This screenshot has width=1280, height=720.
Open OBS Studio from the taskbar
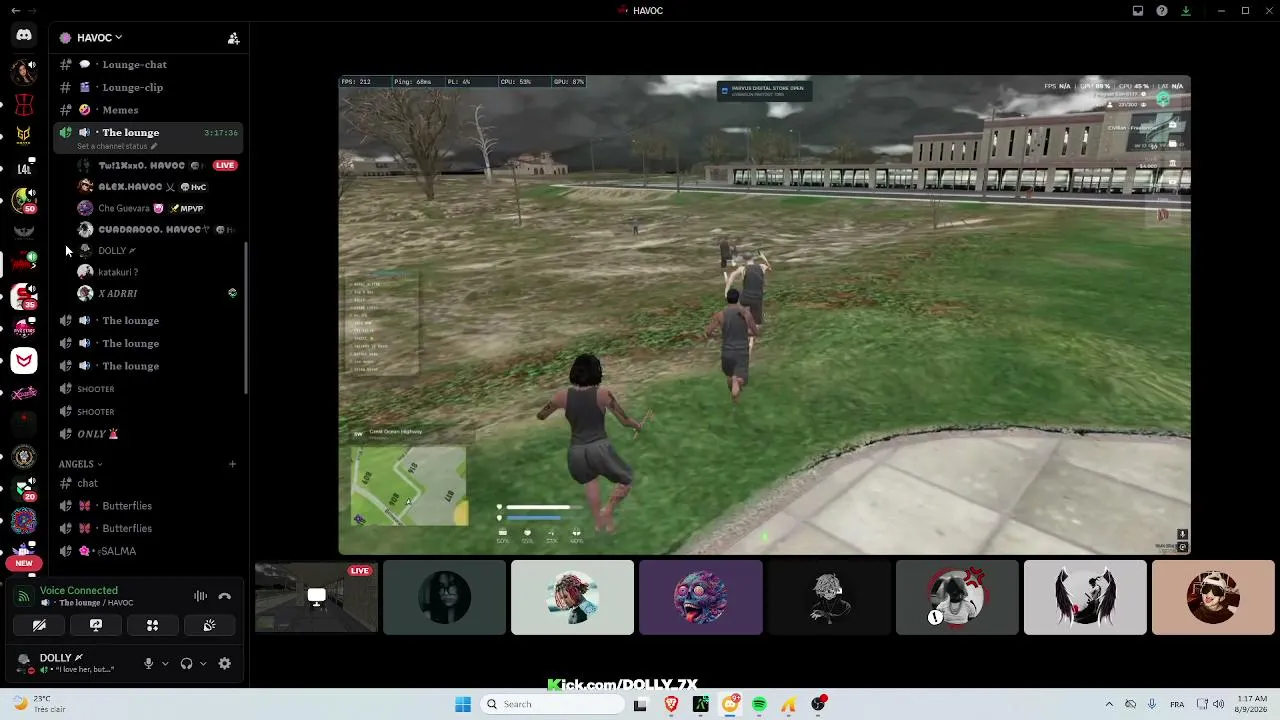coord(818,704)
